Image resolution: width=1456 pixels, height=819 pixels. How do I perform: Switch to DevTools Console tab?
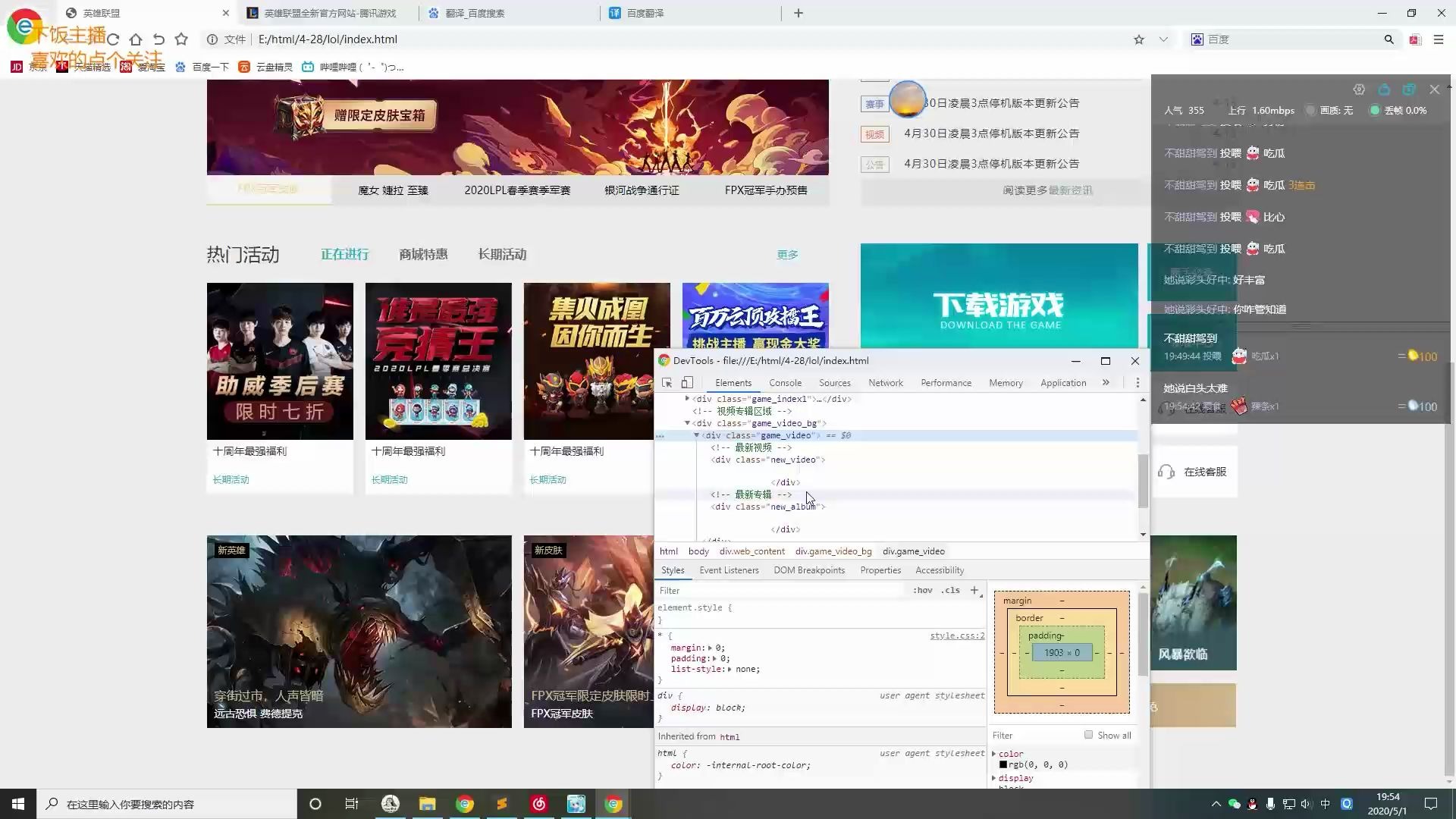pos(785,383)
